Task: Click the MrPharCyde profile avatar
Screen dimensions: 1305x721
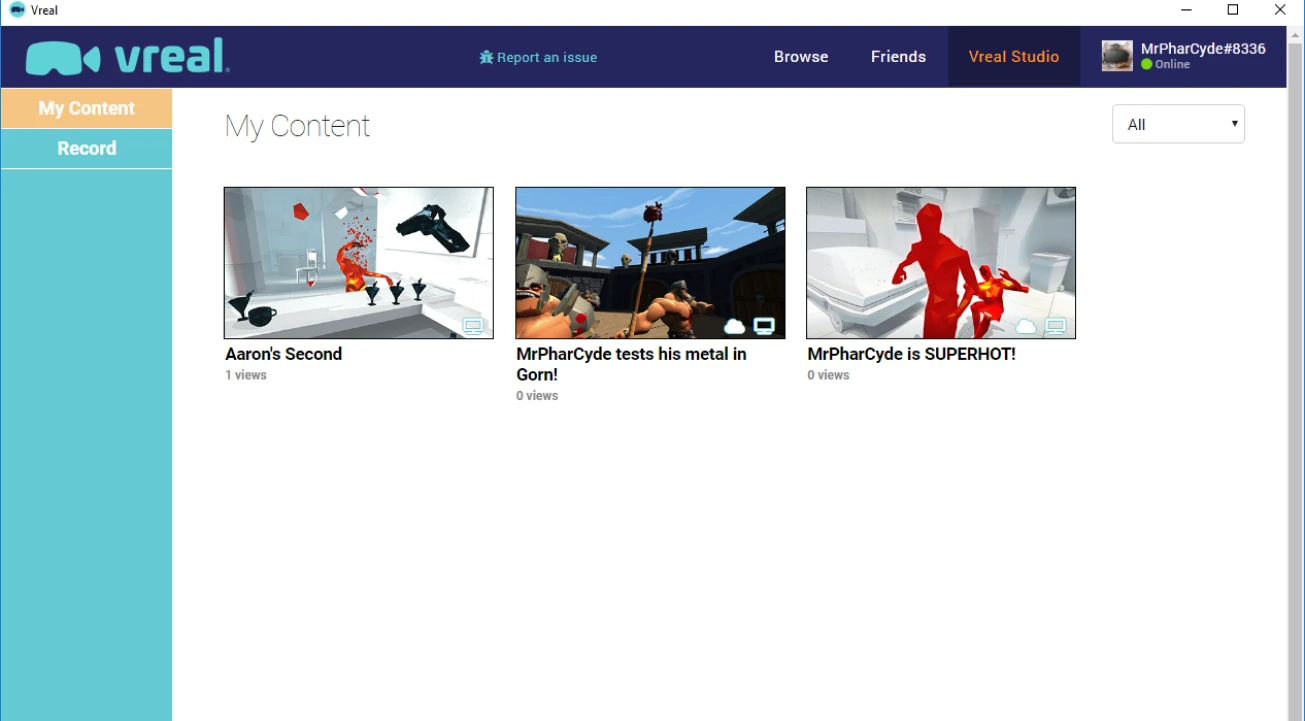Action: coord(1117,56)
